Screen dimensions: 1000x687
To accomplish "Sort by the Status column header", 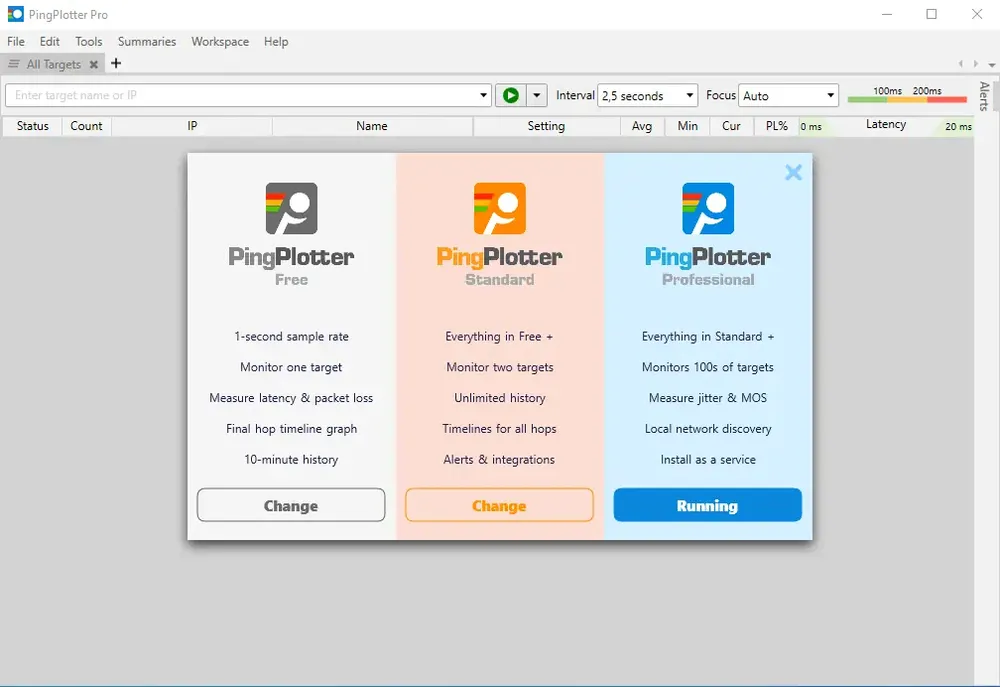I will (x=33, y=126).
